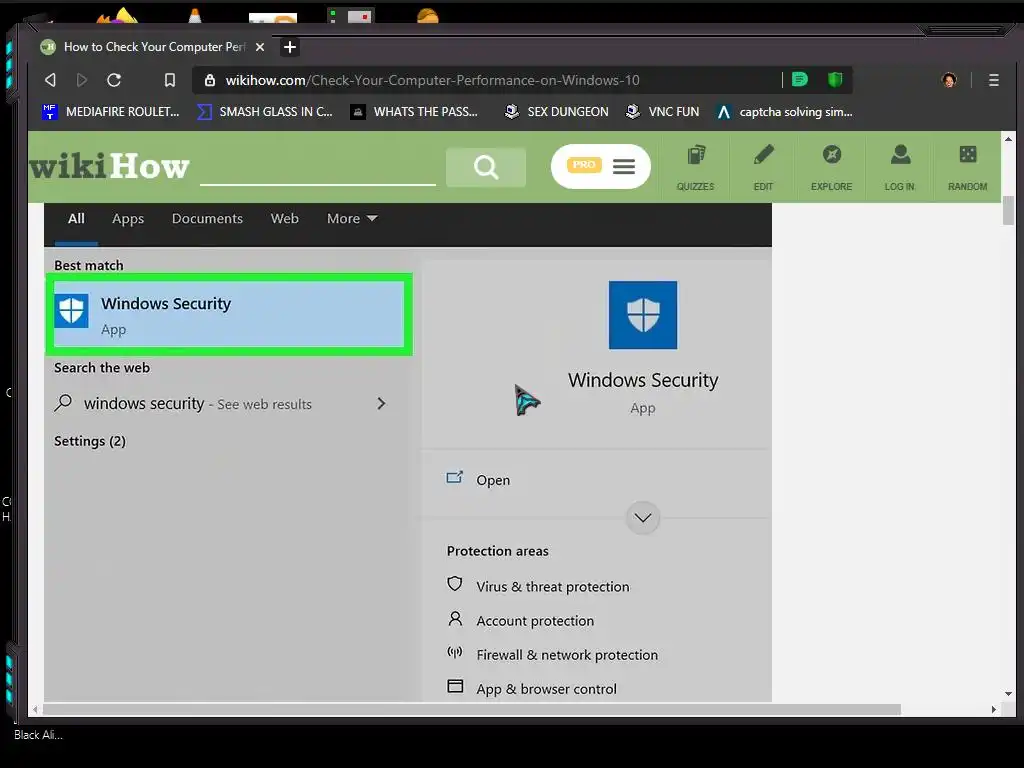
Task: Click the padlock site security icon
Action: pos(210,80)
